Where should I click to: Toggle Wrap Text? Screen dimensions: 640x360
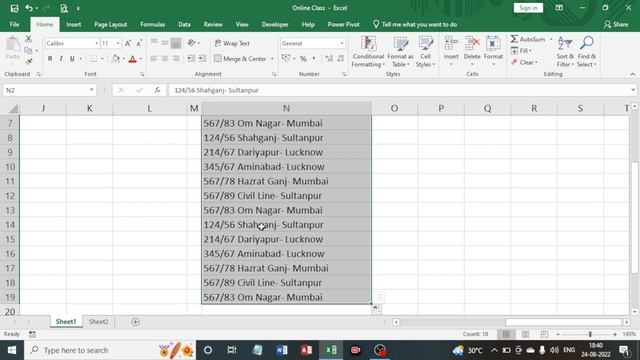click(232, 43)
